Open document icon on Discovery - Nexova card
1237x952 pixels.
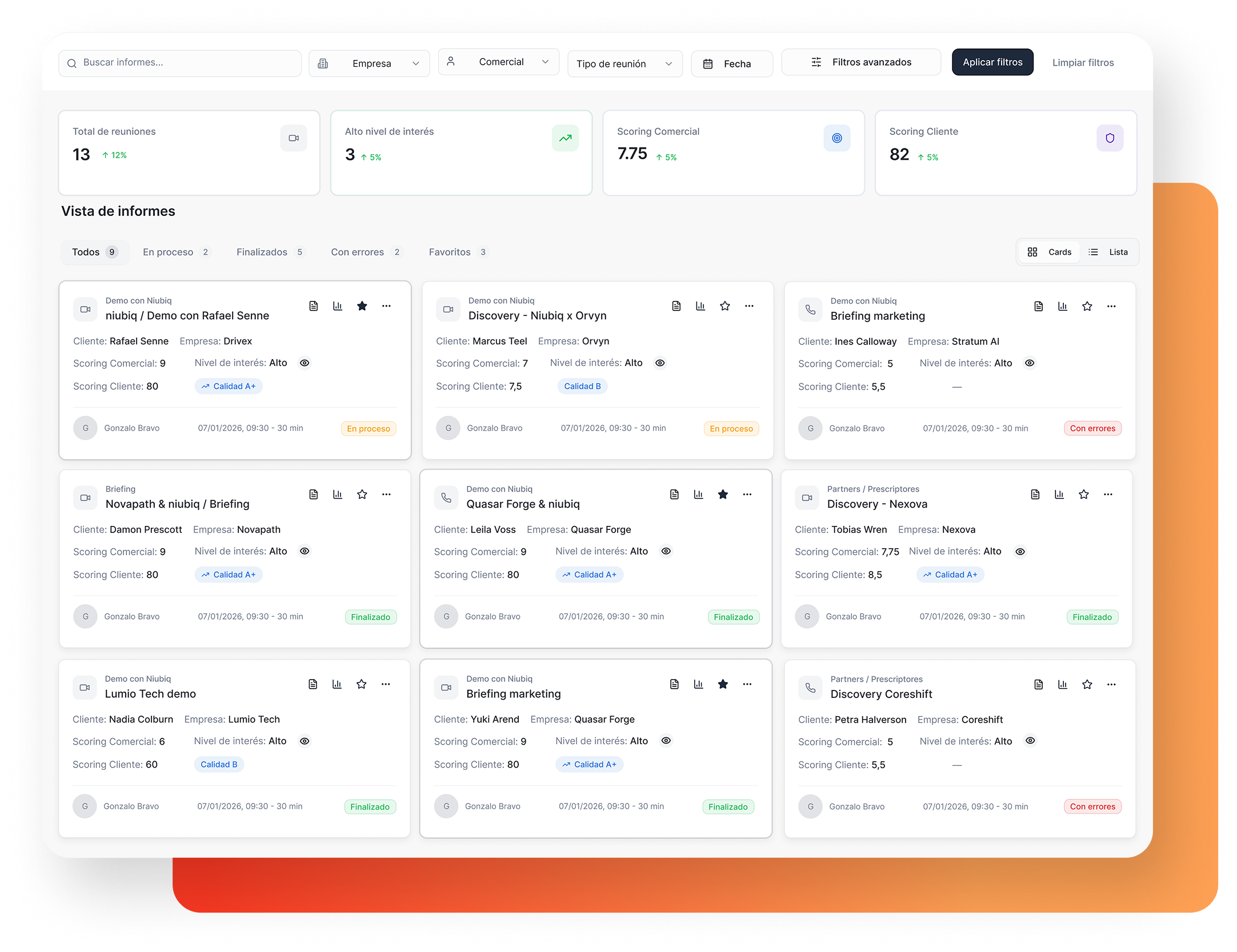pyautogui.click(x=1035, y=495)
